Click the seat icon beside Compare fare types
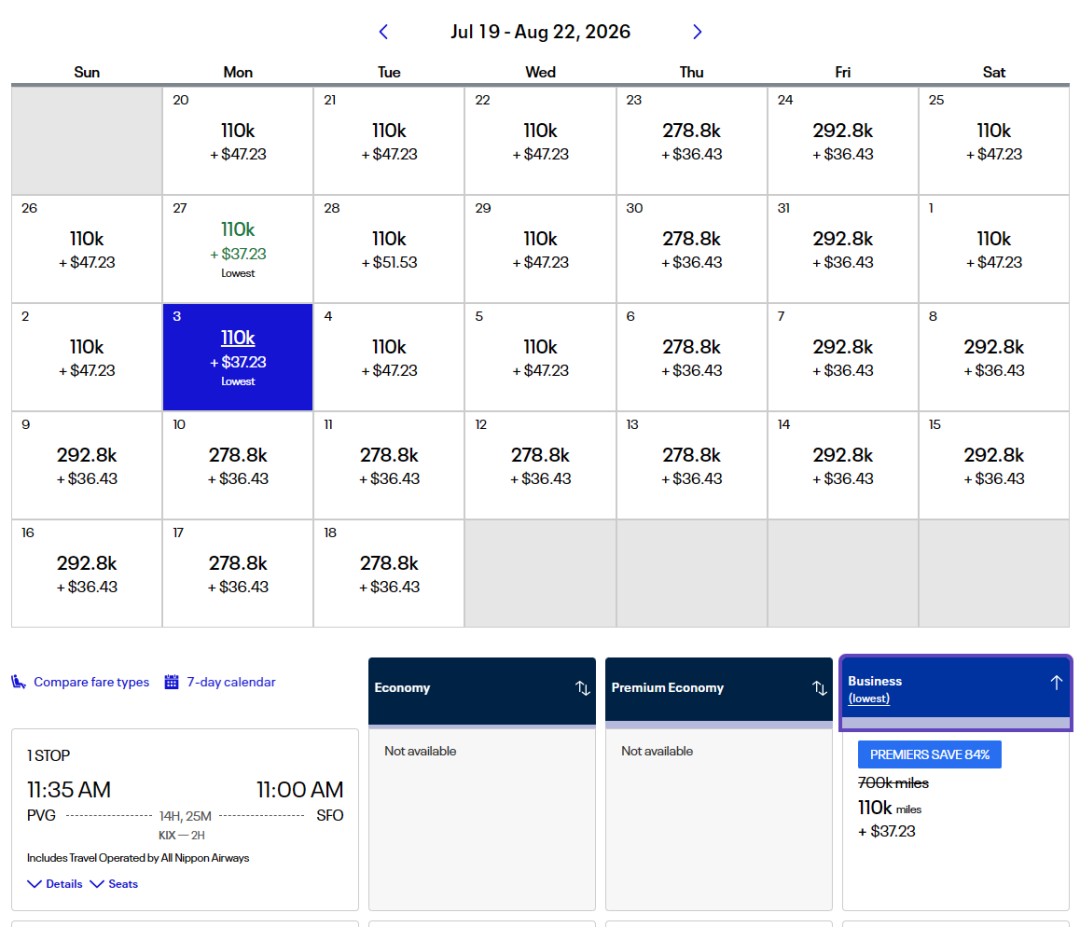This screenshot has height=927, width=1080. coord(19,682)
